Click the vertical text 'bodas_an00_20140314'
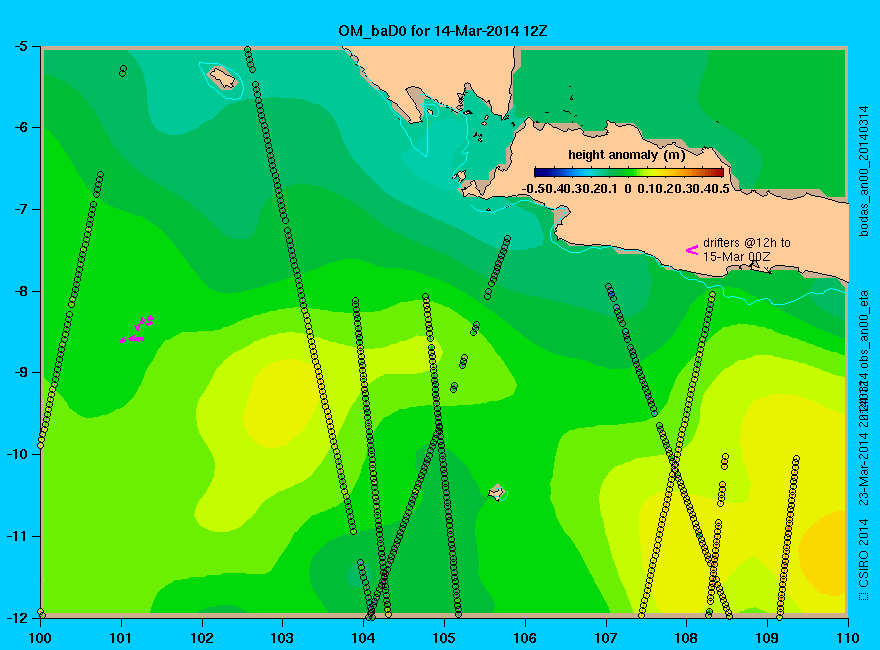 click(x=864, y=171)
